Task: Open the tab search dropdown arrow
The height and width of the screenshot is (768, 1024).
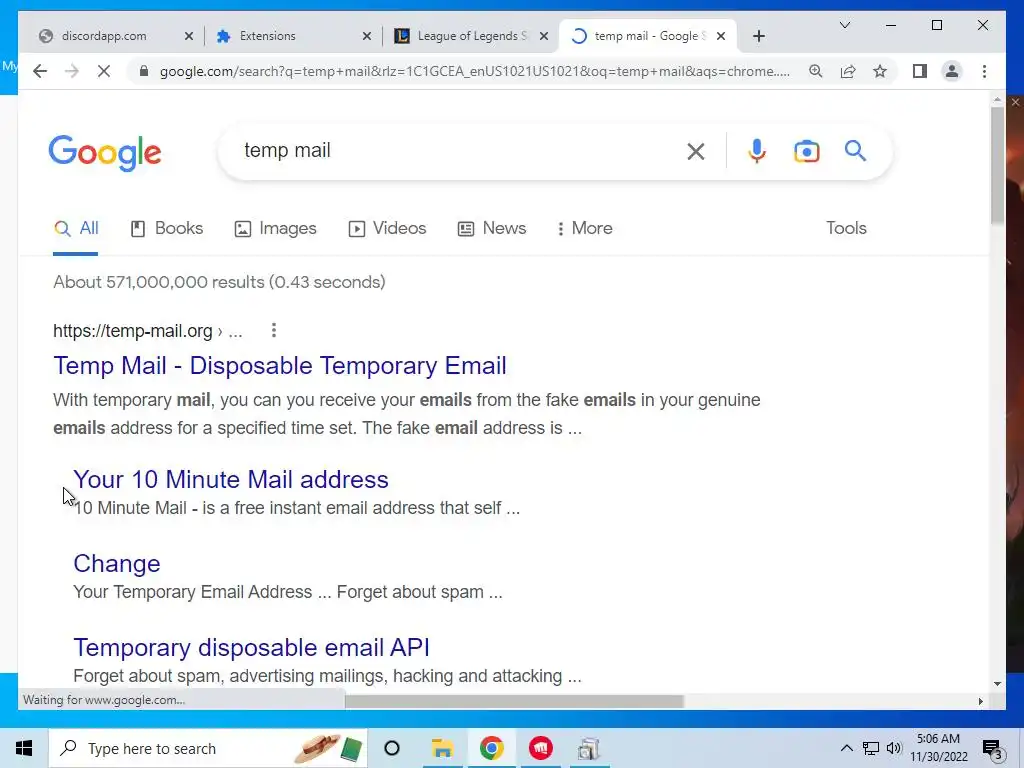Action: click(x=844, y=25)
